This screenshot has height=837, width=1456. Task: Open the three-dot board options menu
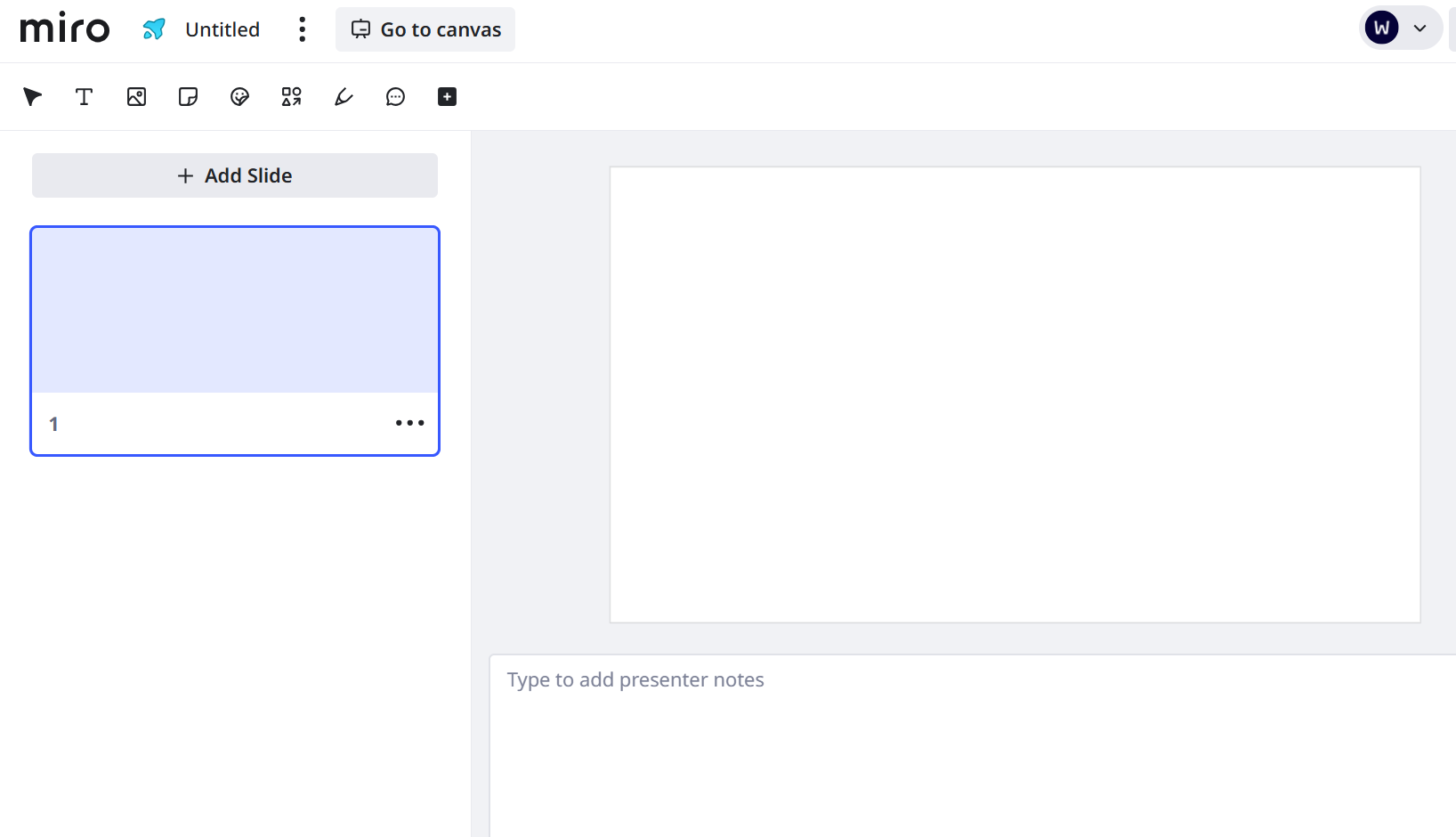coord(302,29)
